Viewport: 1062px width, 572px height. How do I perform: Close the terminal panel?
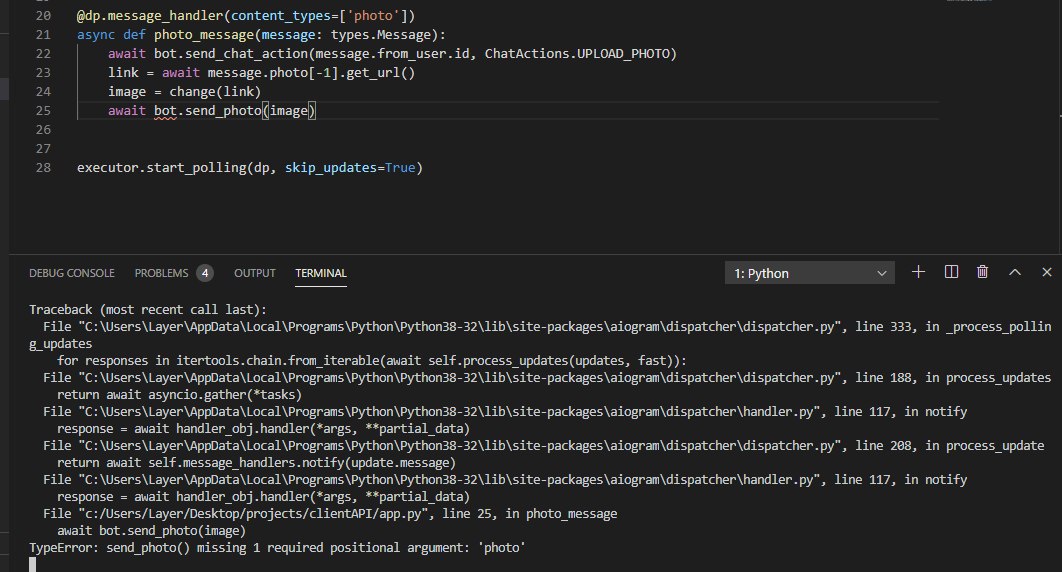[1046, 272]
